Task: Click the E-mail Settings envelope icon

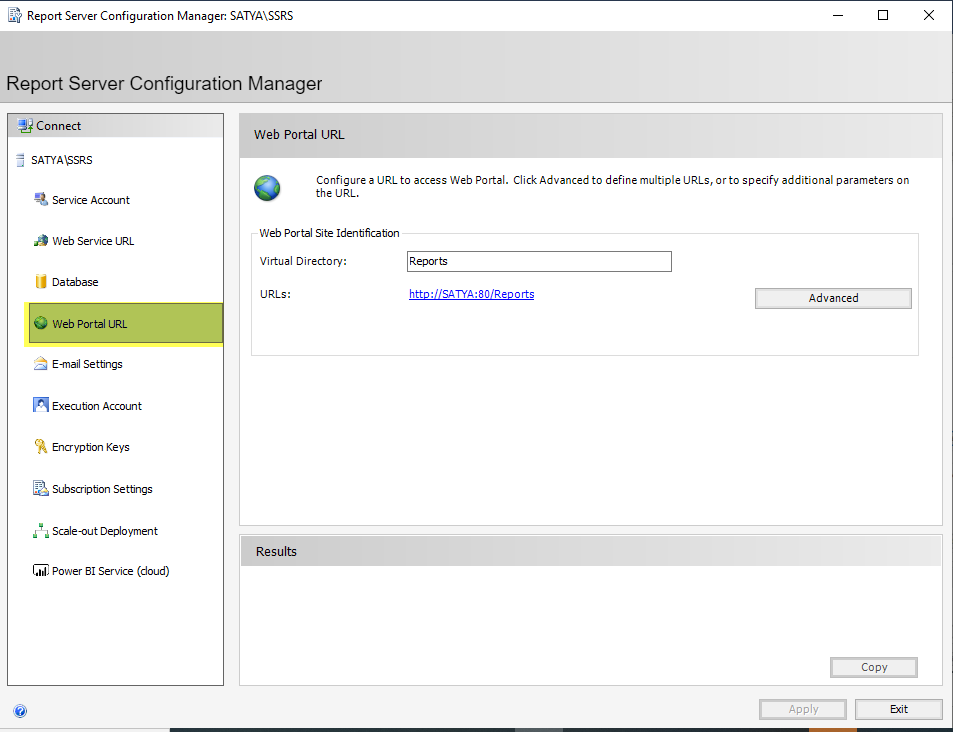Action: click(40, 364)
